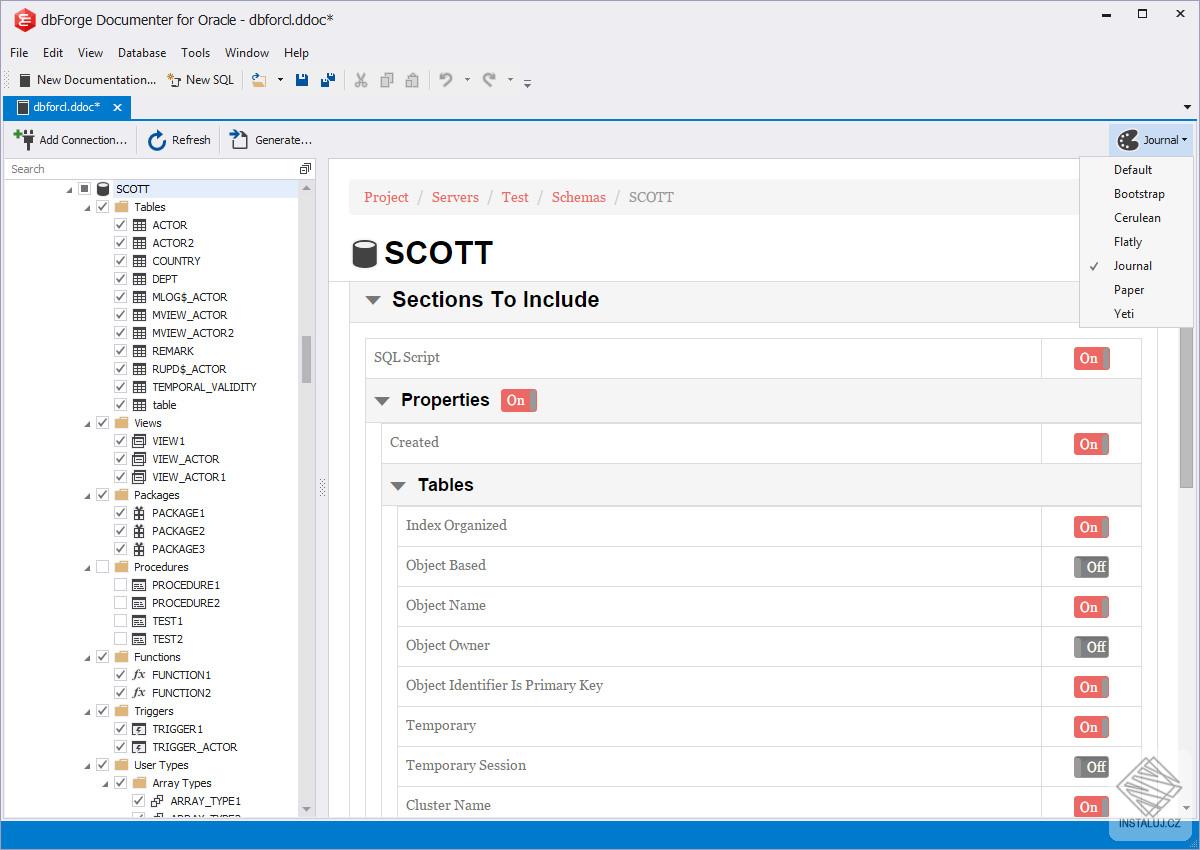The image size is (1200, 850).
Task: Click the ACTOR table icon
Action: 140,225
